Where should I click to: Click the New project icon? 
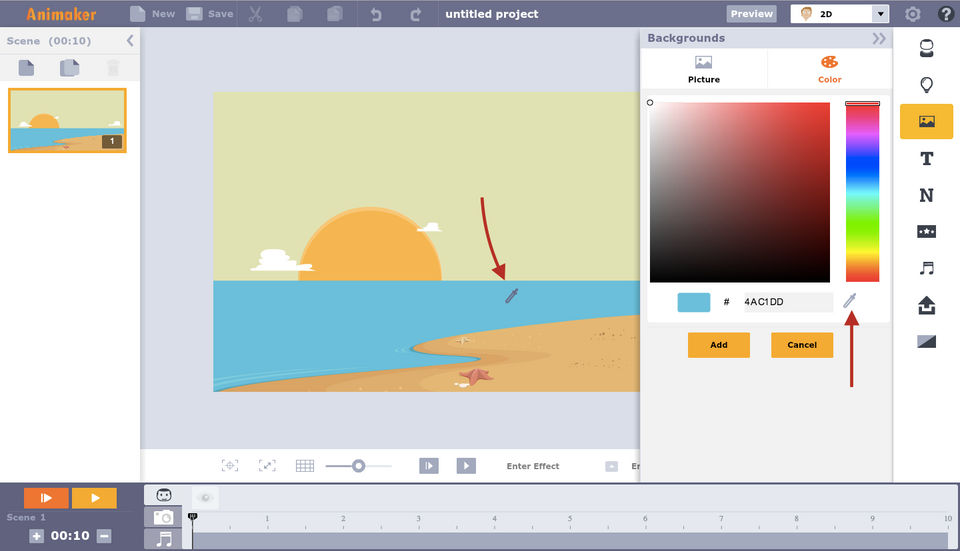pos(138,14)
